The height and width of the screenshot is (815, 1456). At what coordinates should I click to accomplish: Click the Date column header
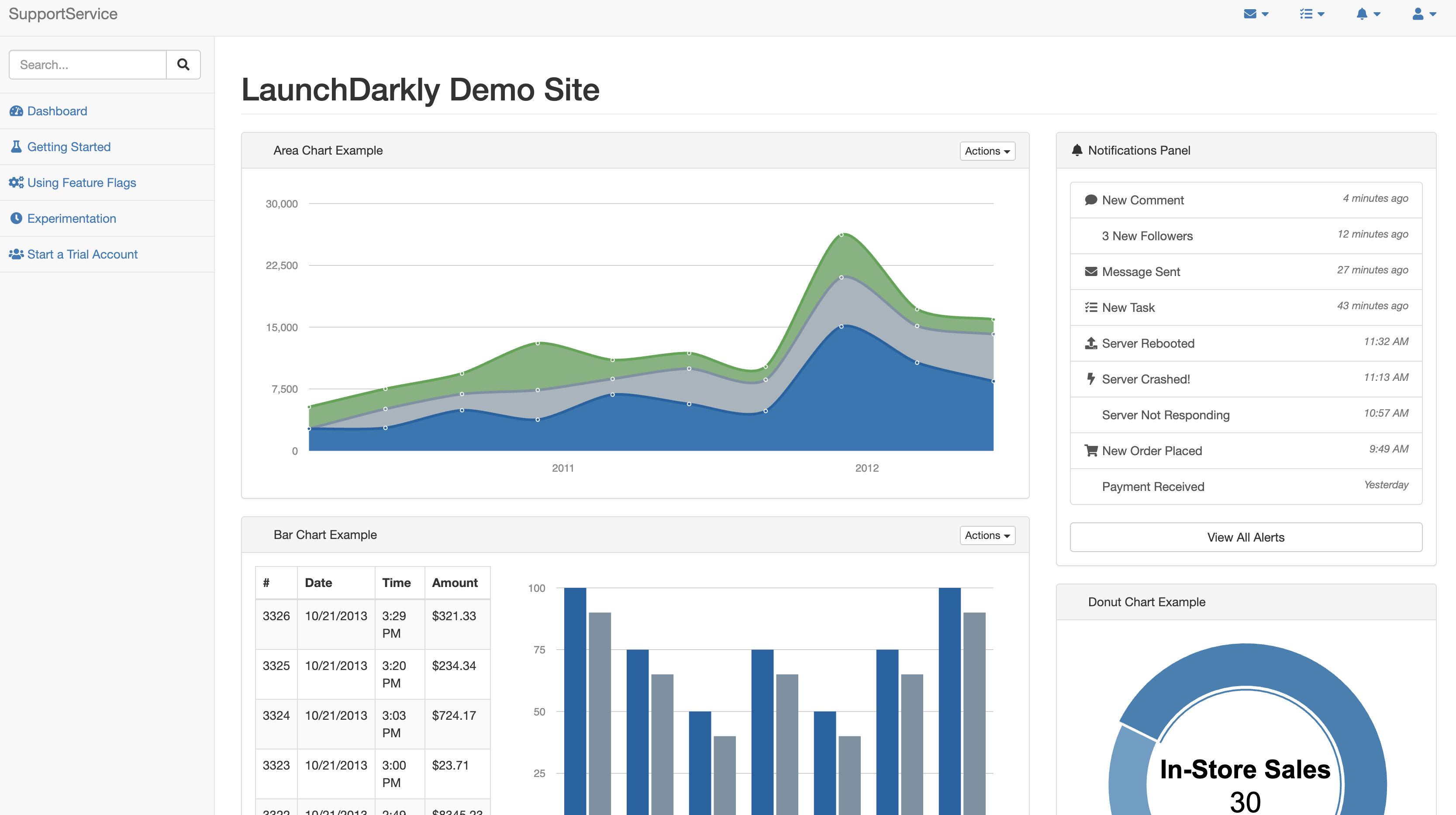click(x=336, y=583)
